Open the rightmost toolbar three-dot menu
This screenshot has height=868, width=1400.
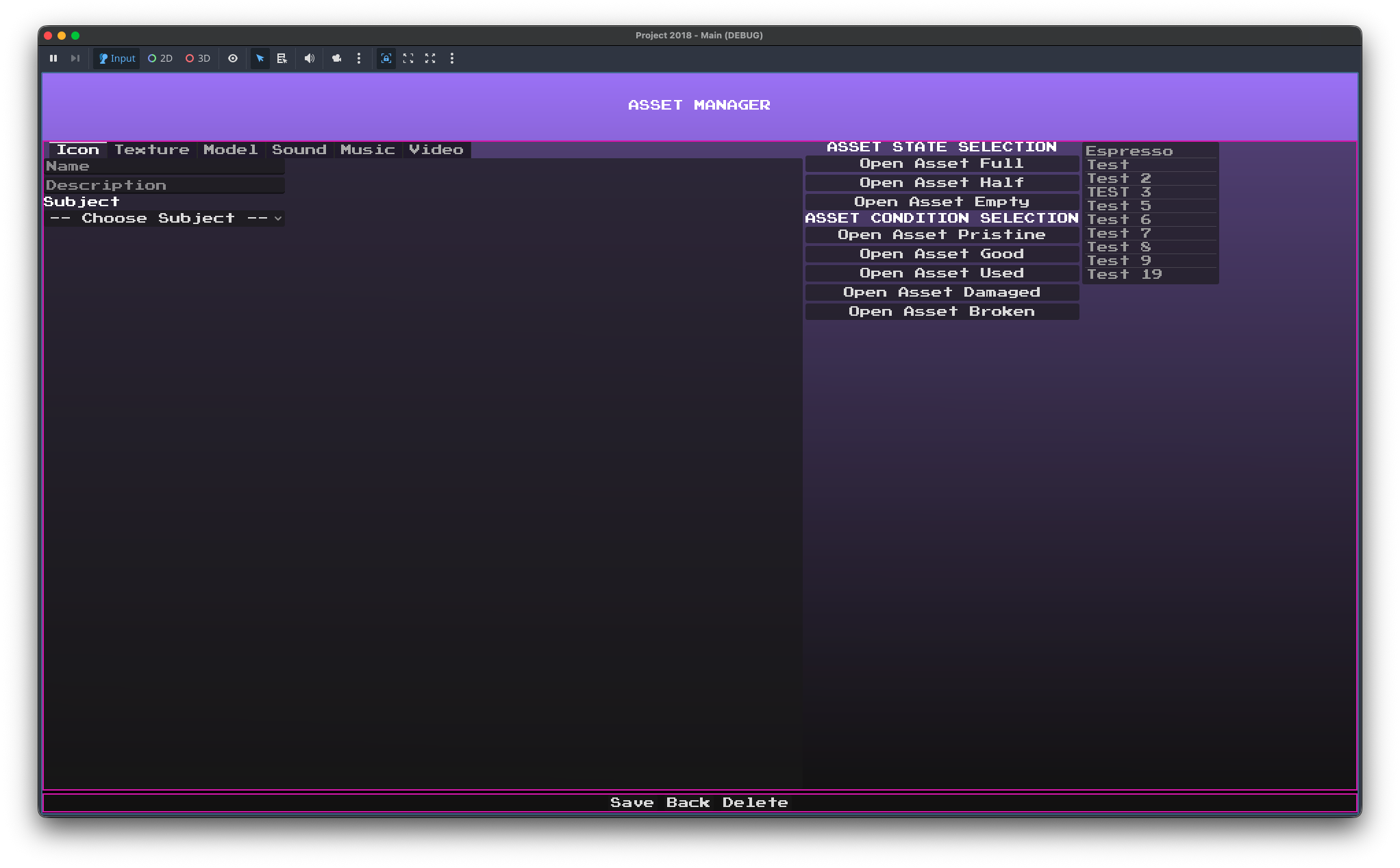pos(452,58)
